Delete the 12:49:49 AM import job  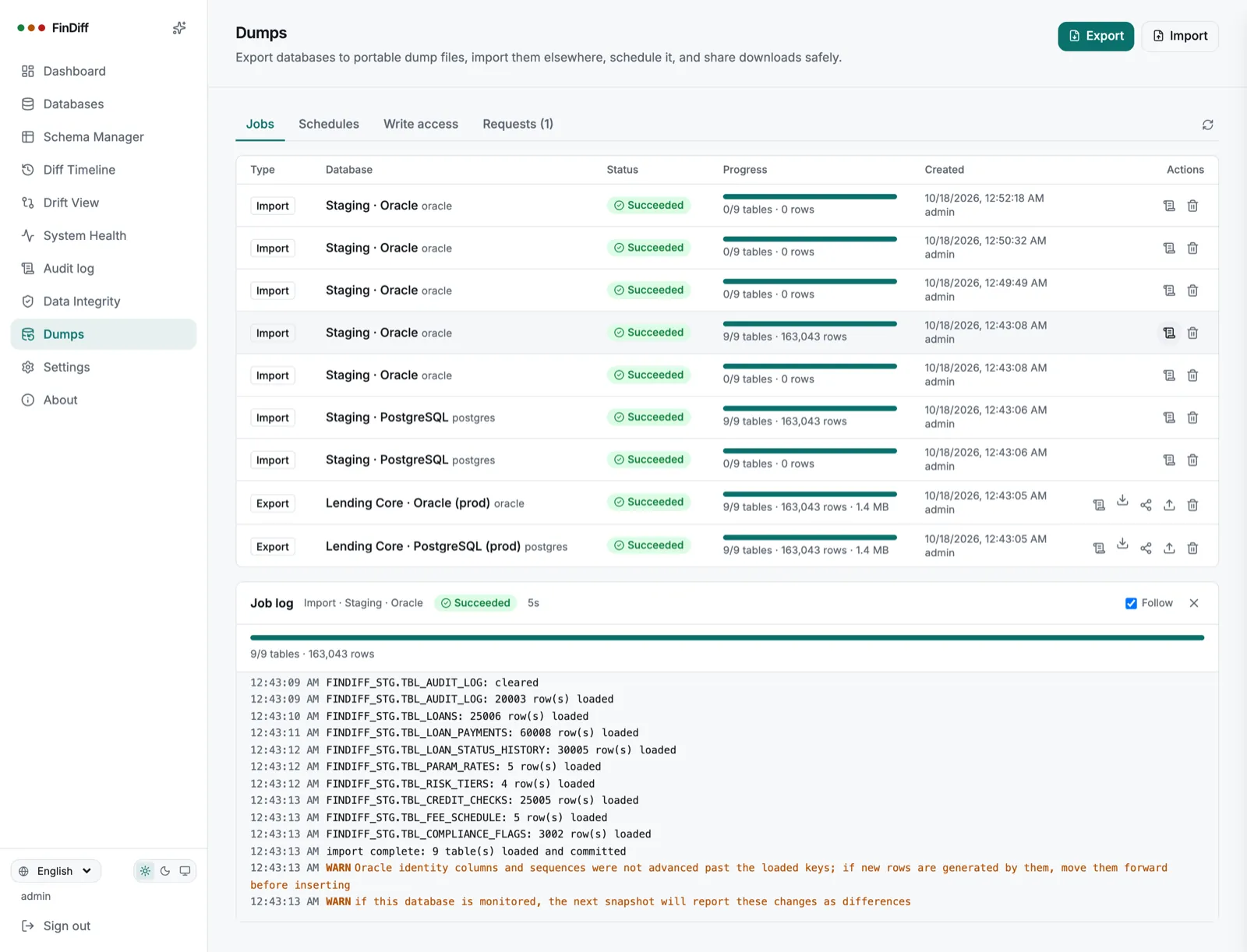1192,291
